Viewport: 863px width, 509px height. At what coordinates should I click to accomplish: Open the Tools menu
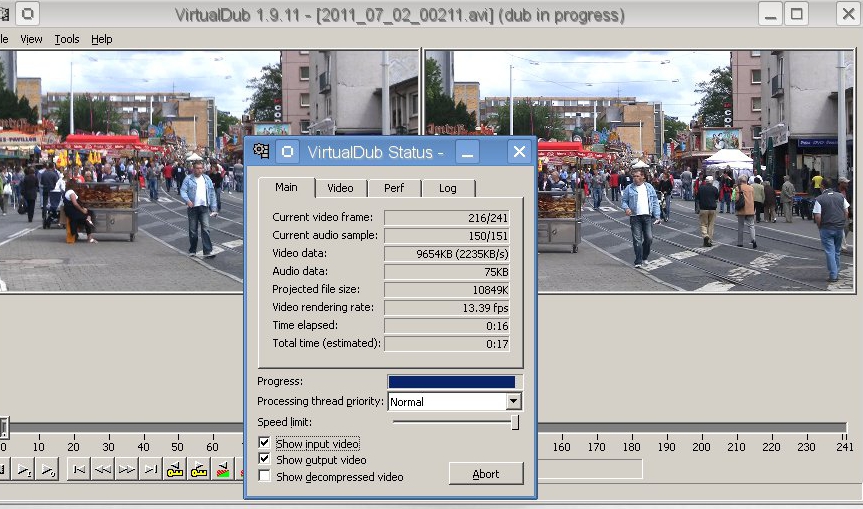[x=67, y=39]
